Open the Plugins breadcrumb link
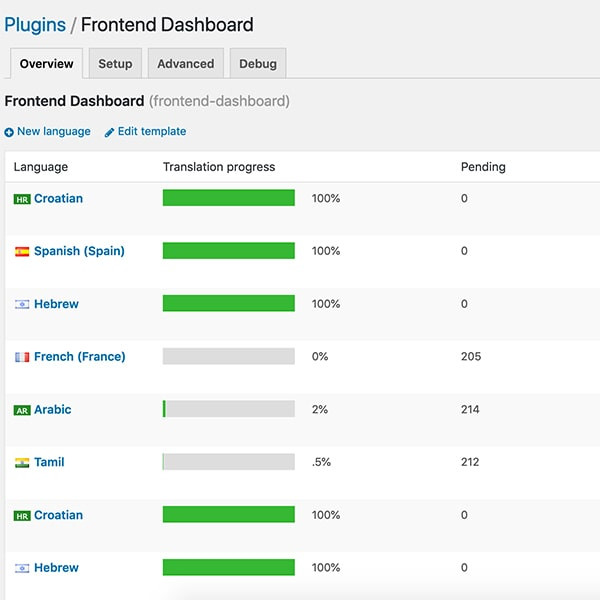The width and height of the screenshot is (600, 600). tap(35, 25)
